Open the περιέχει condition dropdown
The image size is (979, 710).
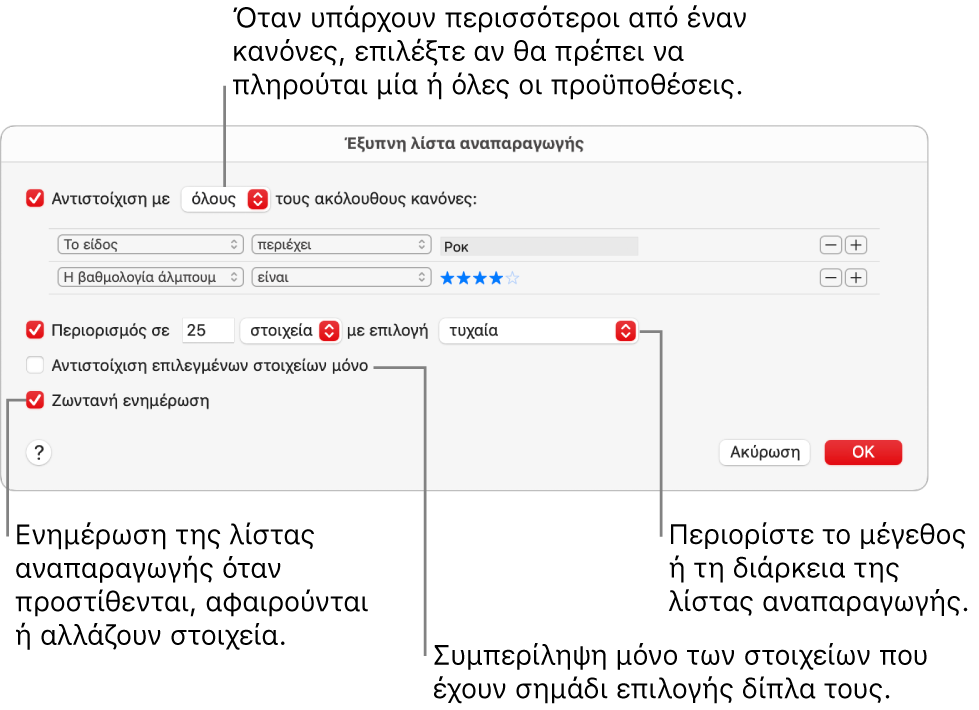pos(341,244)
